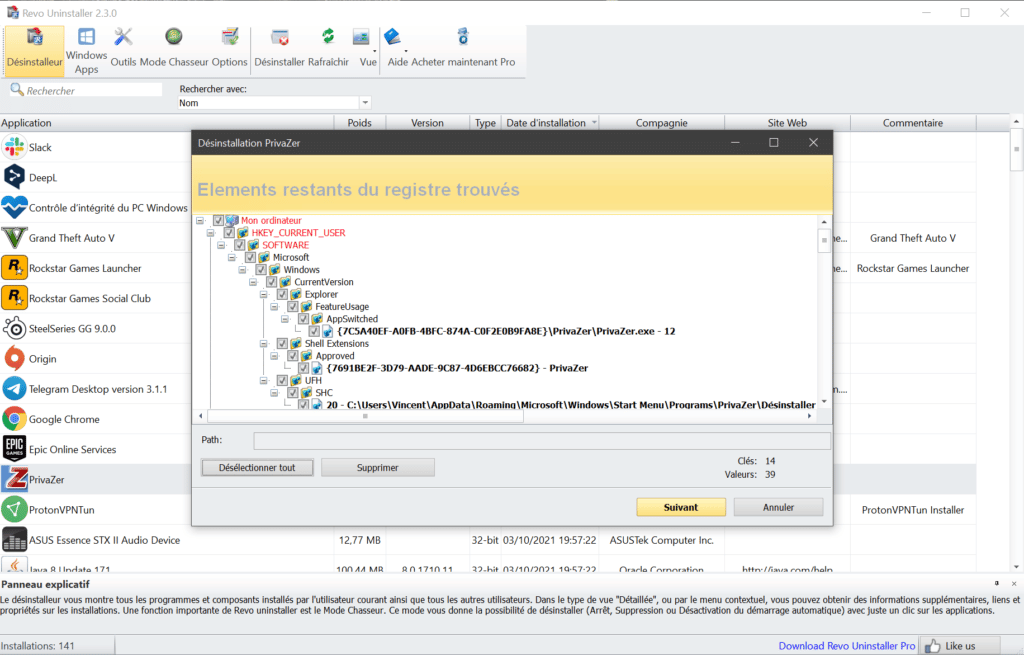The width and height of the screenshot is (1024, 655).
Task: Select the DeepL application icon
Action: pyautogui.click(x=14, y=177)
